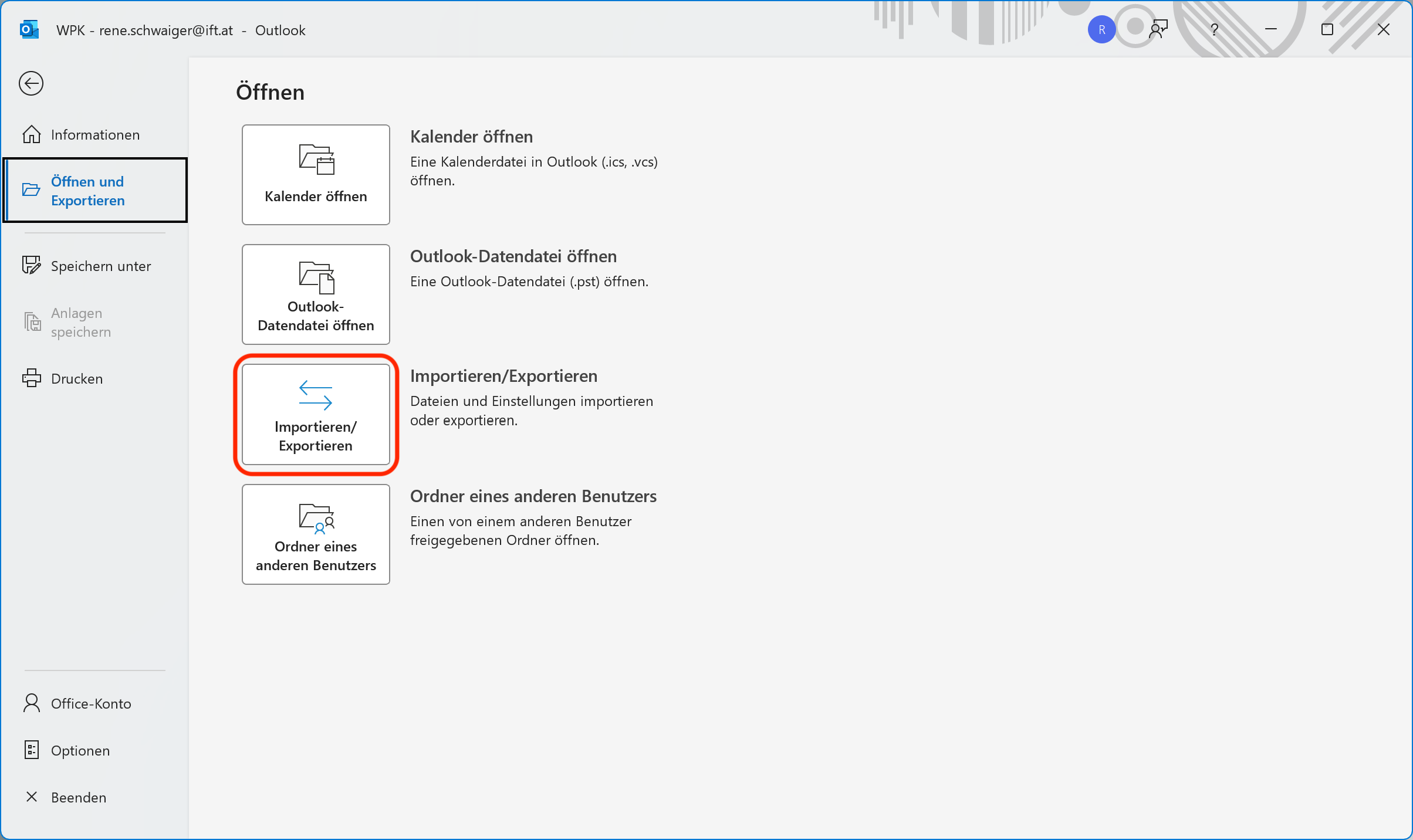Quit Outlook via Beenden

94,798
